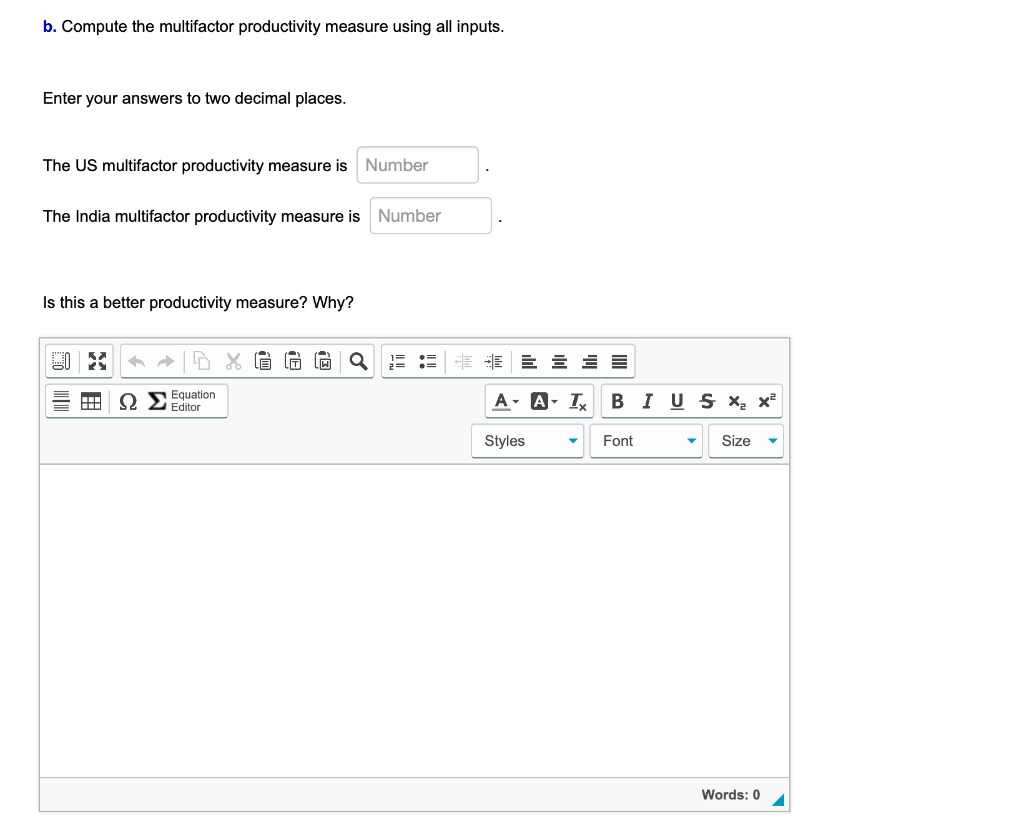The image size is (1024, 832).
Task: Open the Equation Editor
Action: pos(182,401)
